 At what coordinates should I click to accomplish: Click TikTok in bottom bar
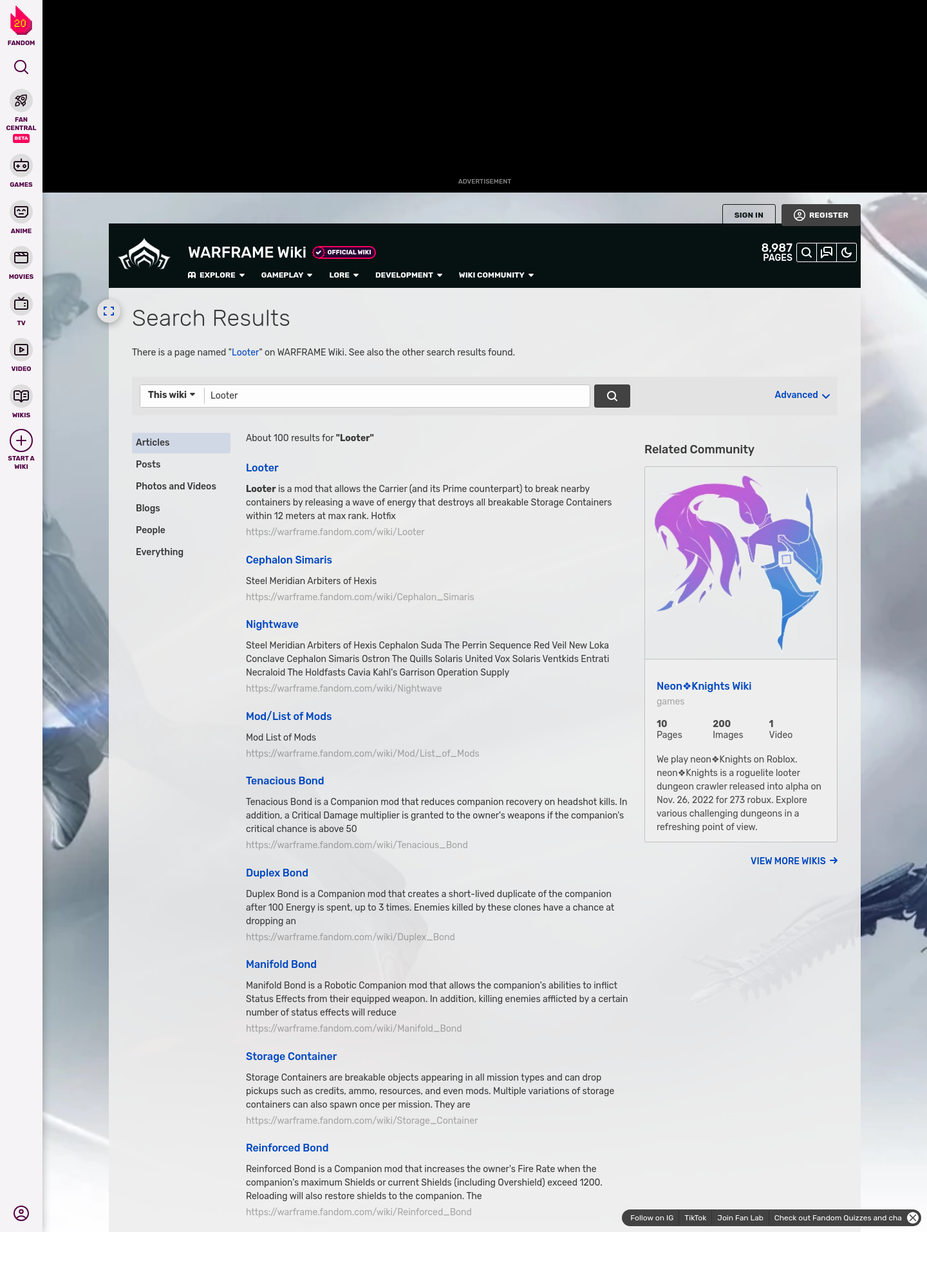[x=695, y=1218]
